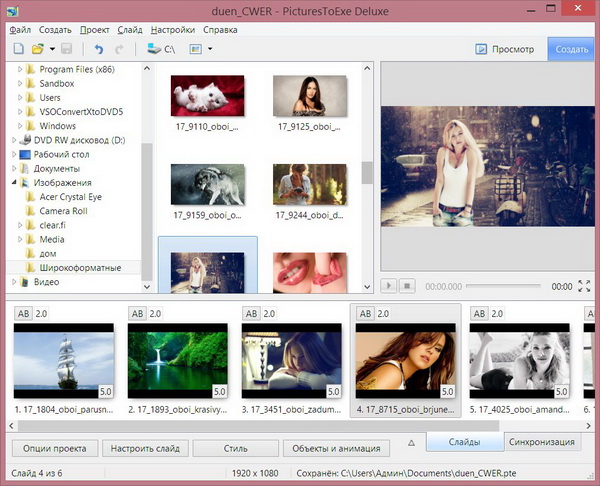The image size is (600, 486).
Task: Click the preview playback position slider
Action: pos(503,285)
